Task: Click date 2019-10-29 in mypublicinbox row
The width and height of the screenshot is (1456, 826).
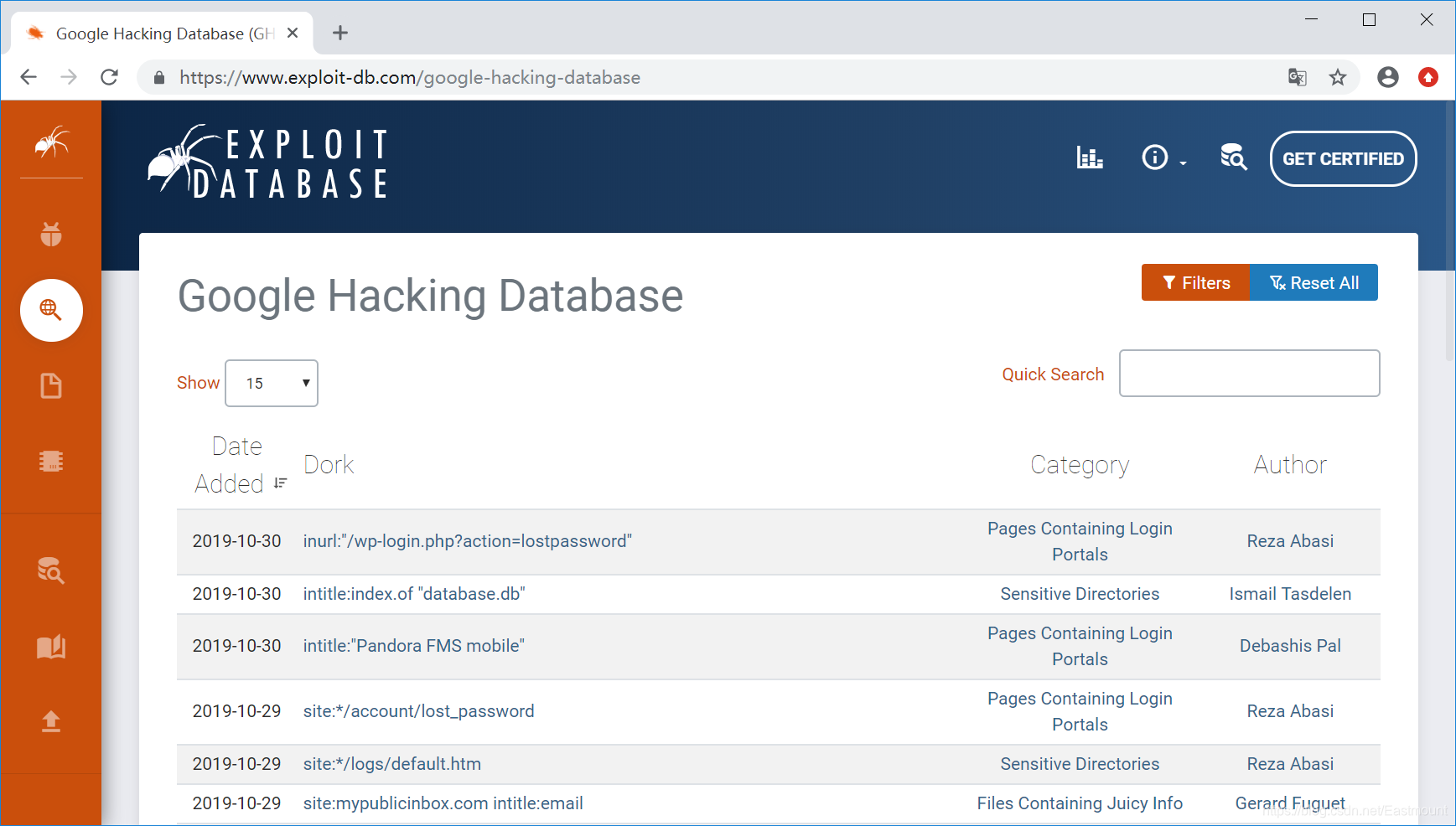Action: click(x=236, y=803)
